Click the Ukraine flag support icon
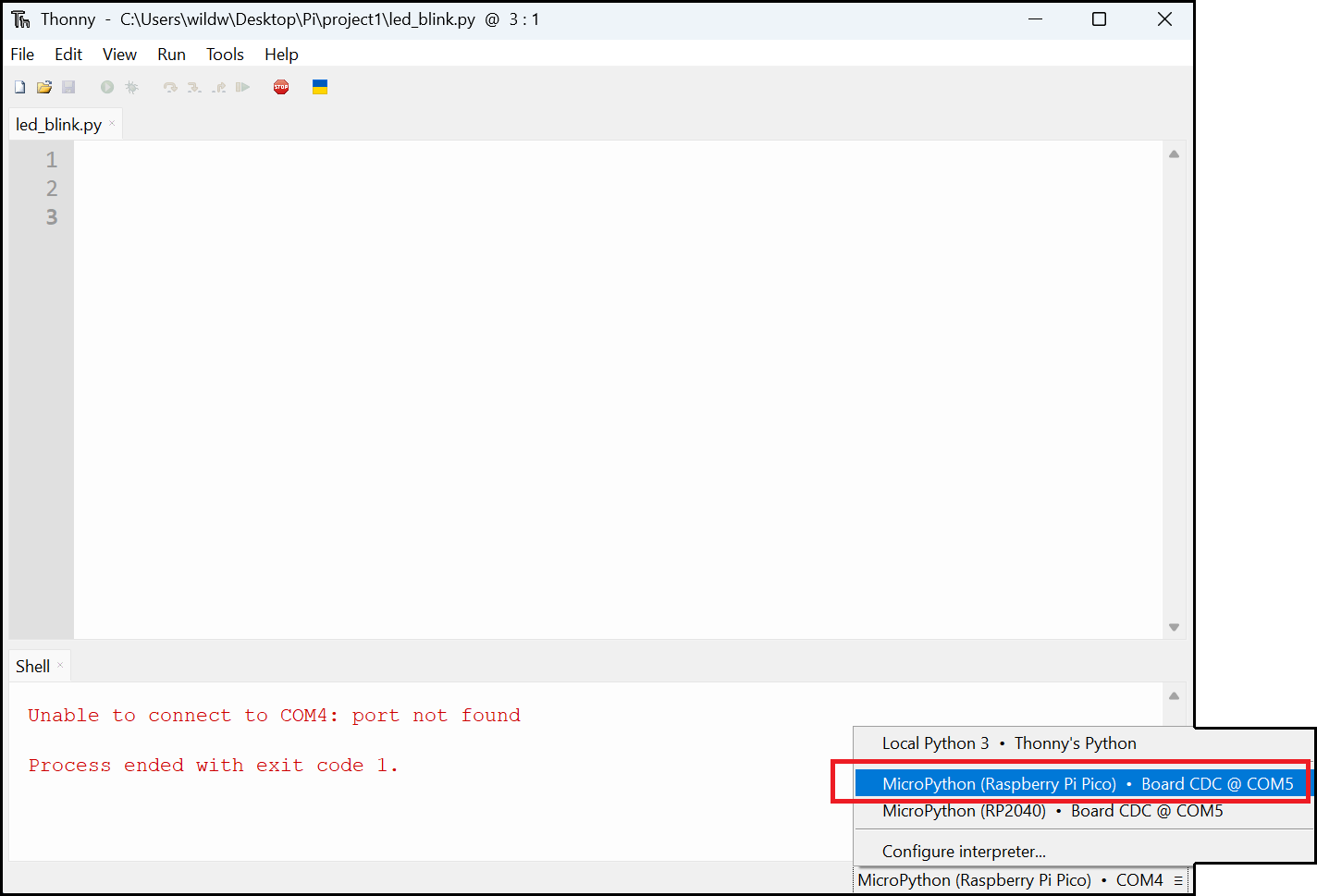 [x=320, y=87]
